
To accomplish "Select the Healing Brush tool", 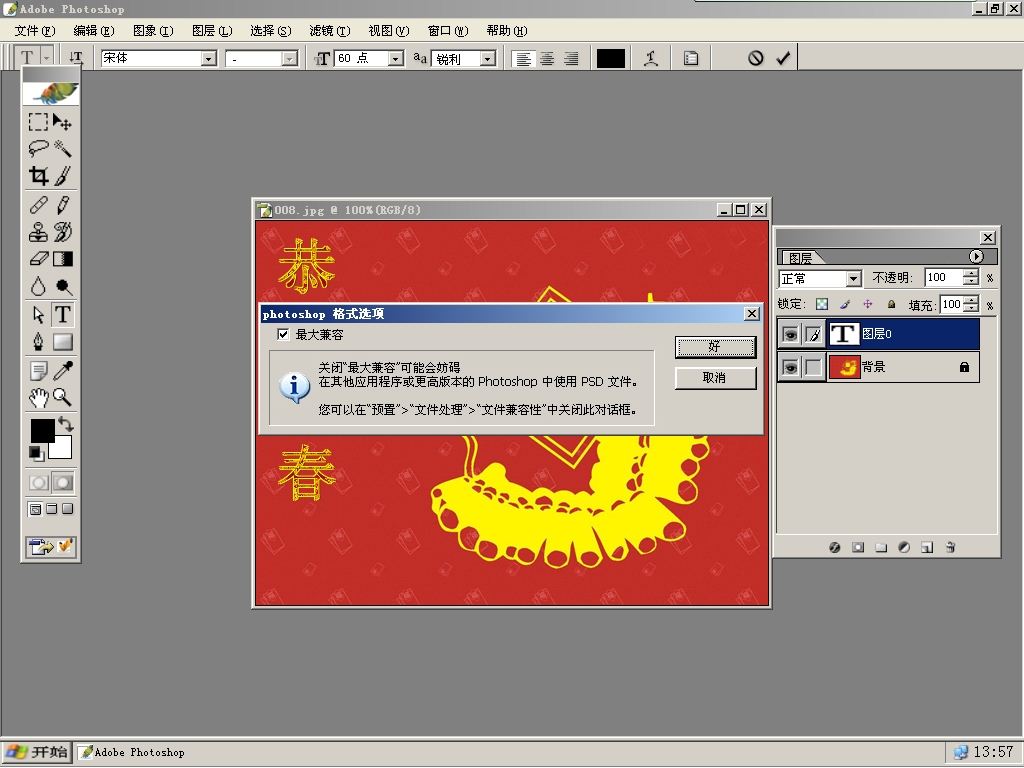I will pyautogui.click(x=38, y=205).
